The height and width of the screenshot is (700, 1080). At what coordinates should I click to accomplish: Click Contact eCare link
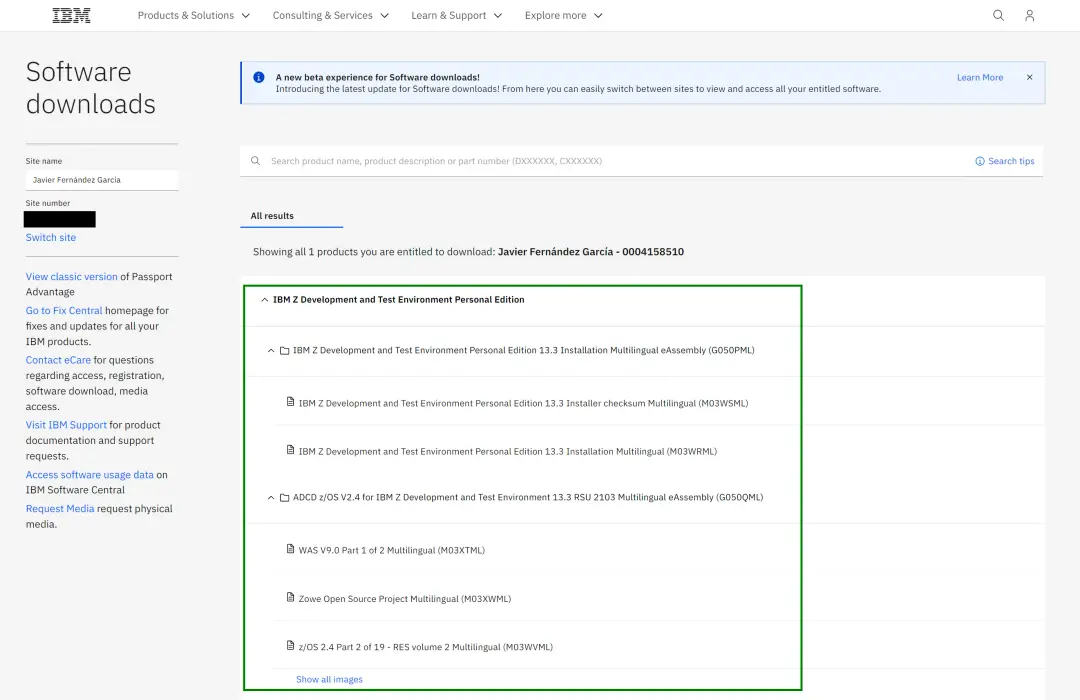59,360
